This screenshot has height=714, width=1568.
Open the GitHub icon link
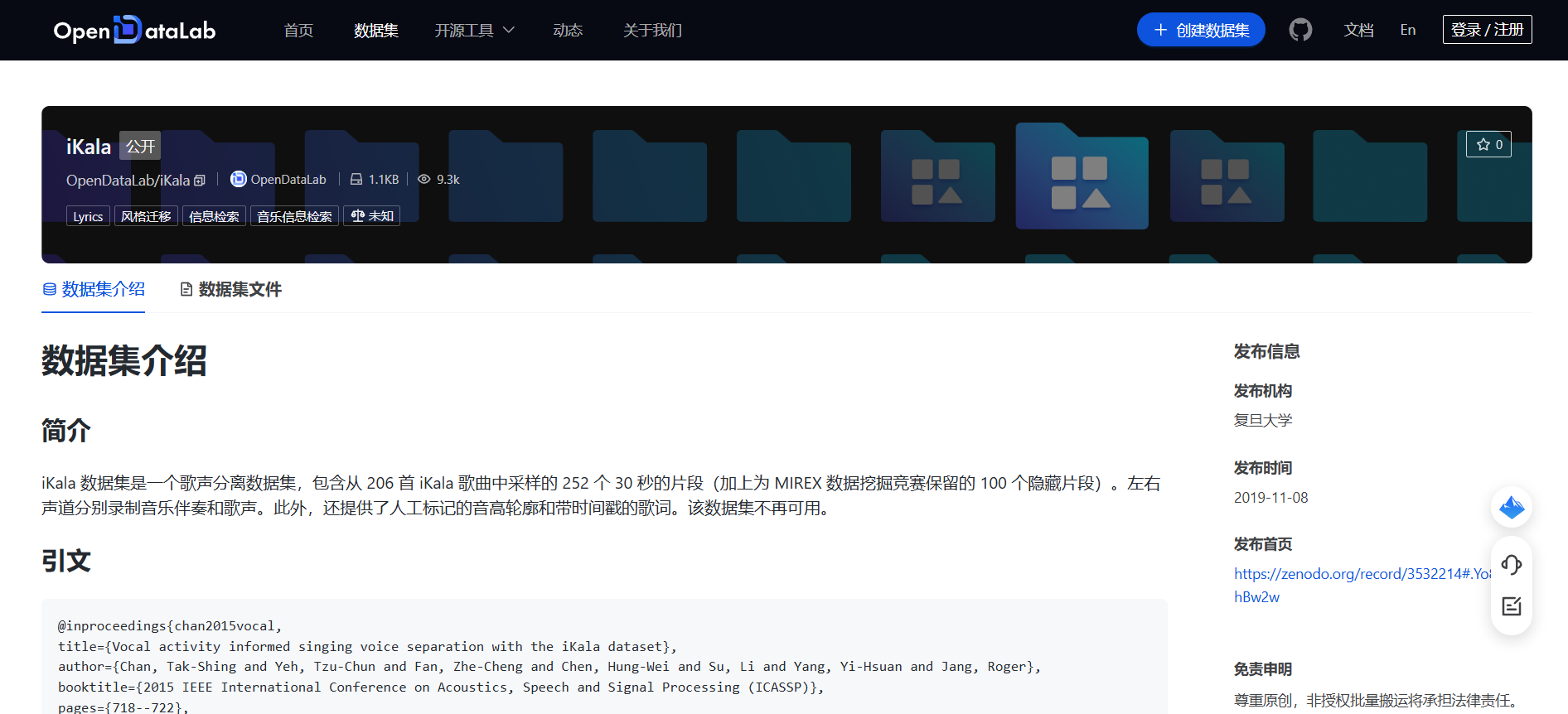(1300, 30)
